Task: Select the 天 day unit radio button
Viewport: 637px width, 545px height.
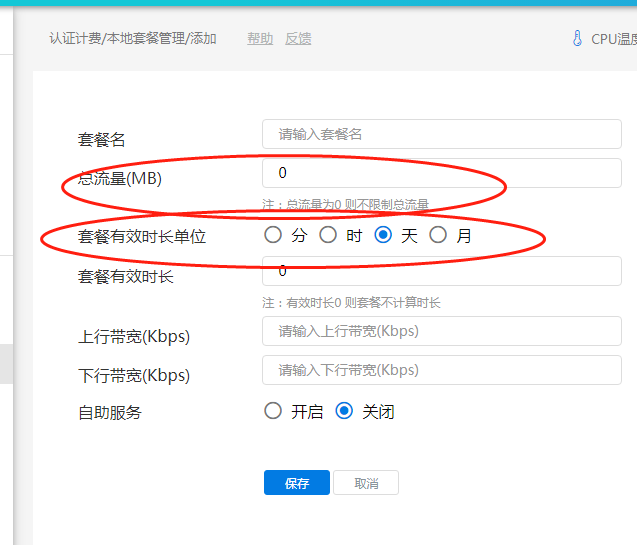Action: 383,236
